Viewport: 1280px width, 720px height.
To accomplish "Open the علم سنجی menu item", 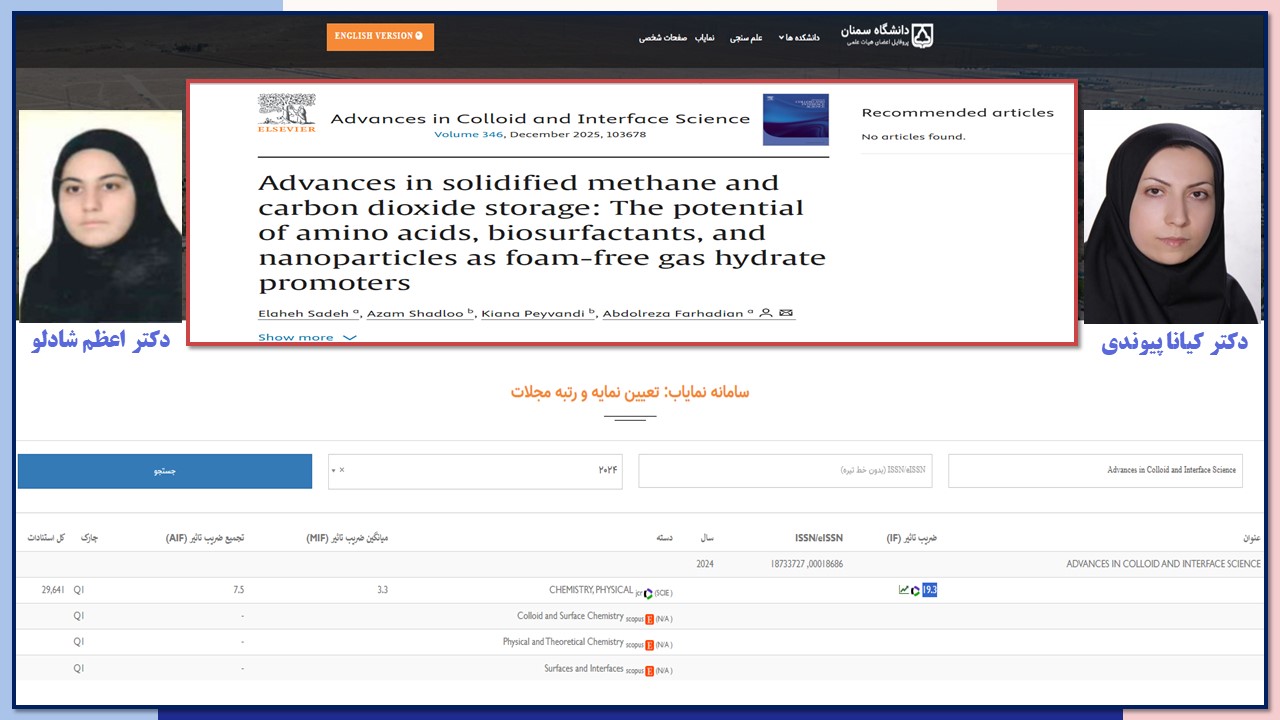I will point(750,37).
